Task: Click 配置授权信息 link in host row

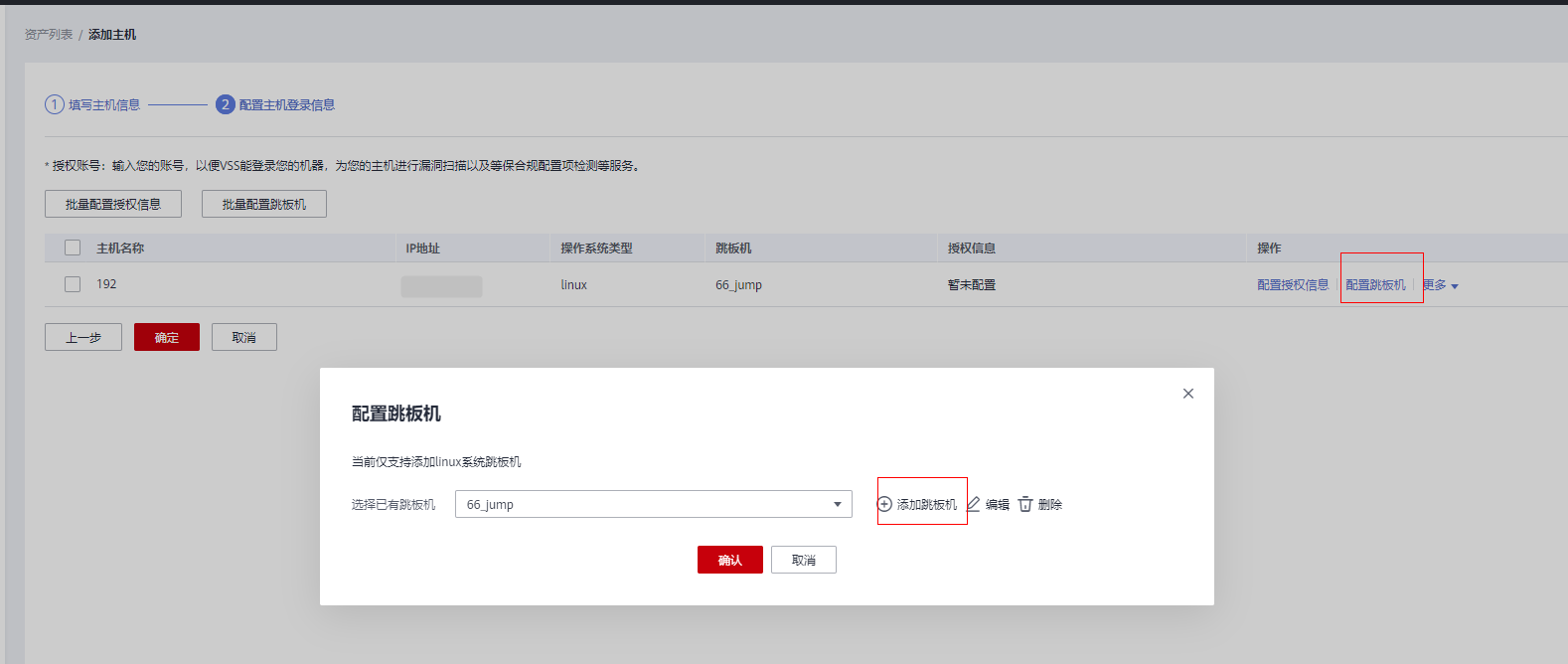Action: click(1292, 285)
